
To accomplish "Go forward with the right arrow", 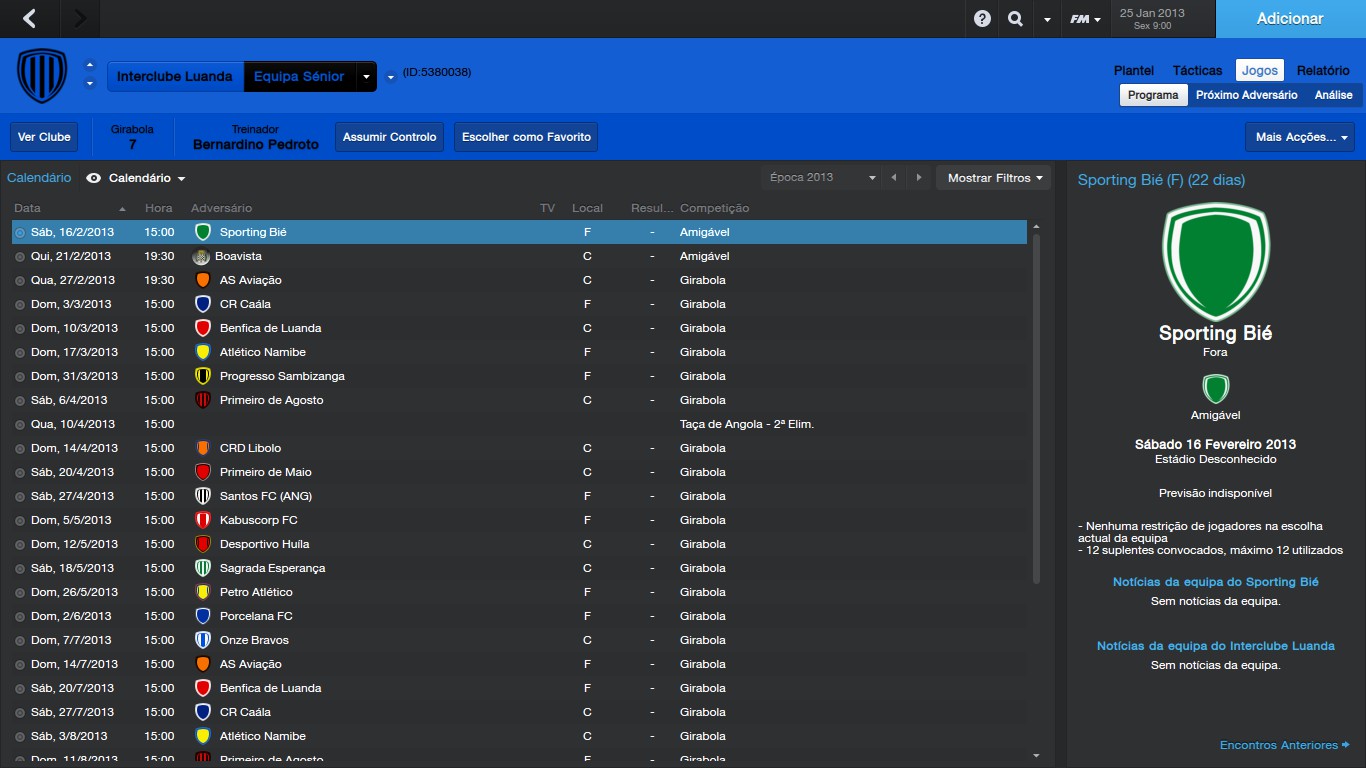I will tap(80, 18).
